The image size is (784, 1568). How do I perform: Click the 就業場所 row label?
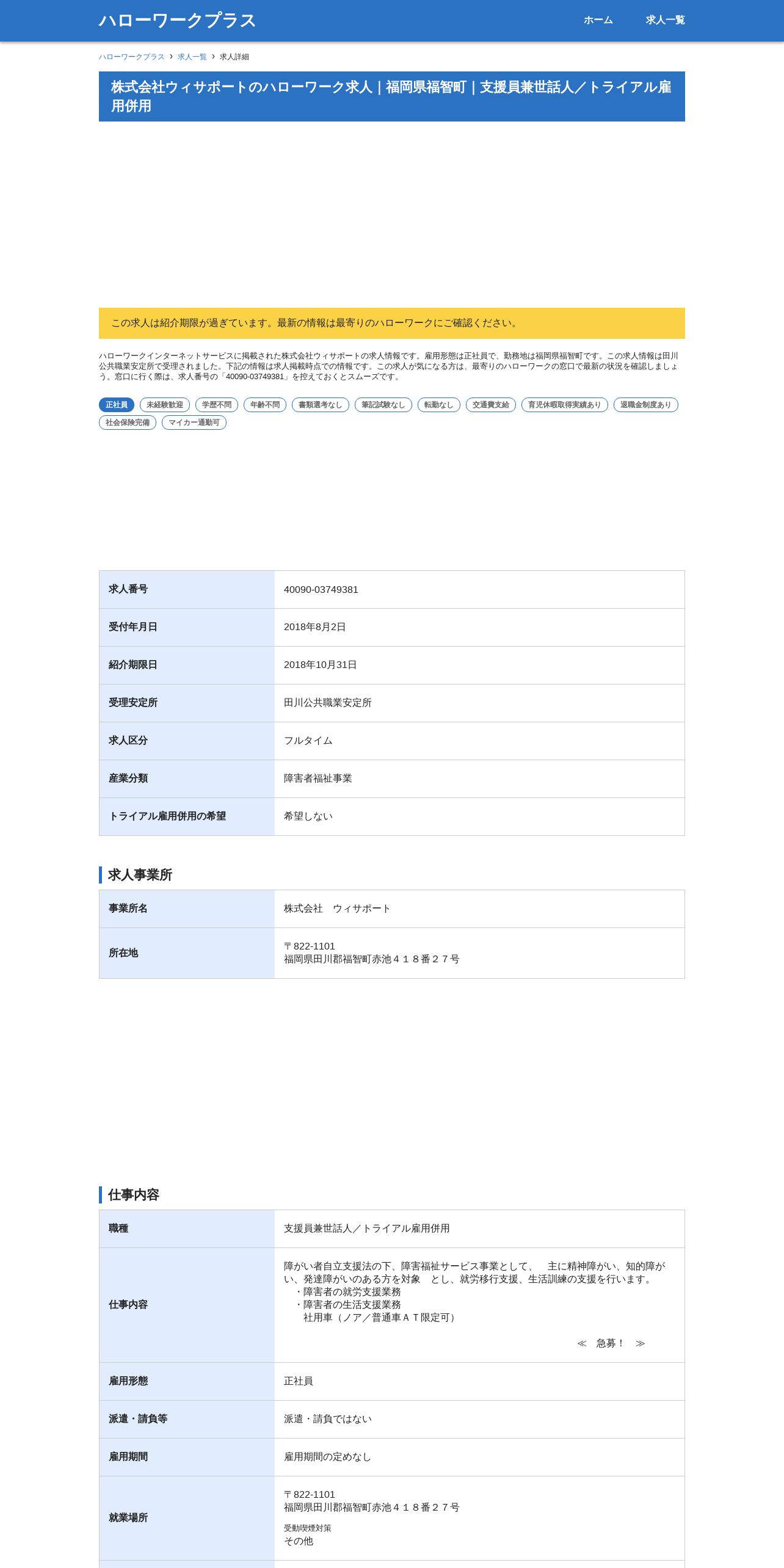click(128, 1518)
